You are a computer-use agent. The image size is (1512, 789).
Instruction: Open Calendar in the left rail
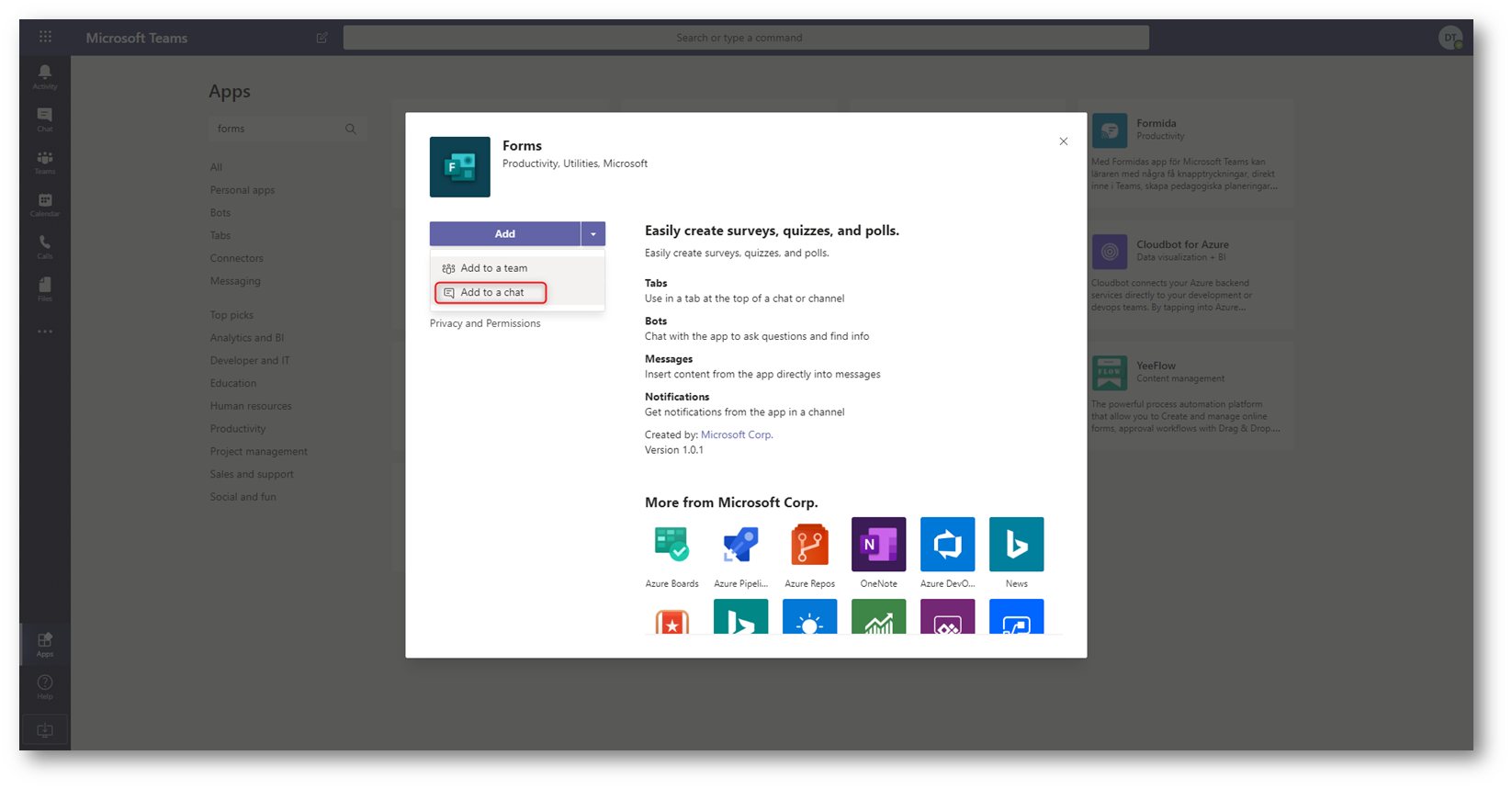(45, 204)
